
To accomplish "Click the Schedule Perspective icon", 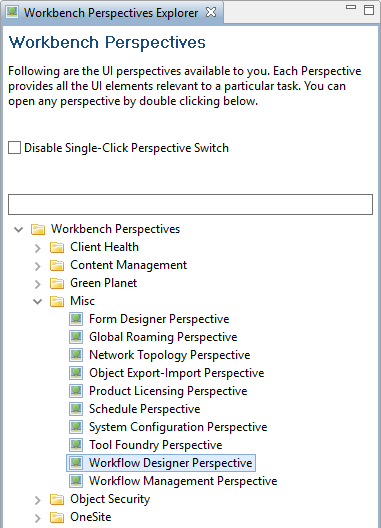I will [x=76, y=409].
